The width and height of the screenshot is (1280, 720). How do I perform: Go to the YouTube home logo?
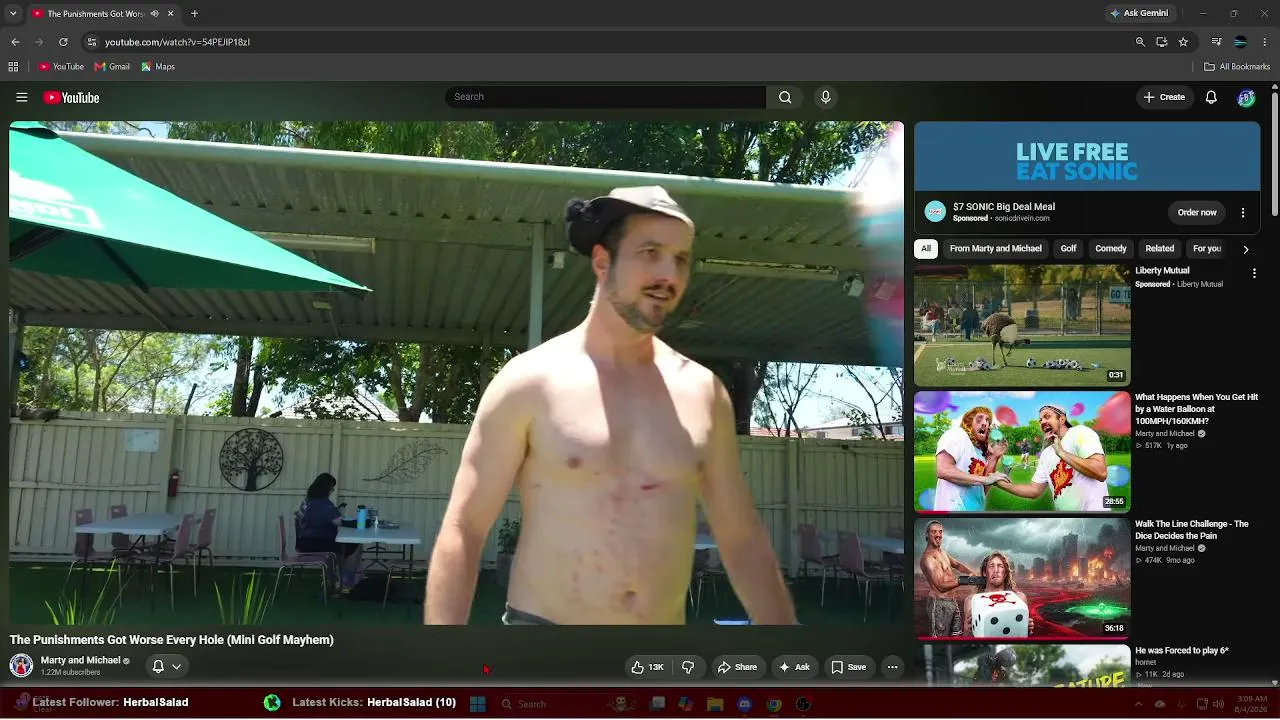tap(71, 97)
